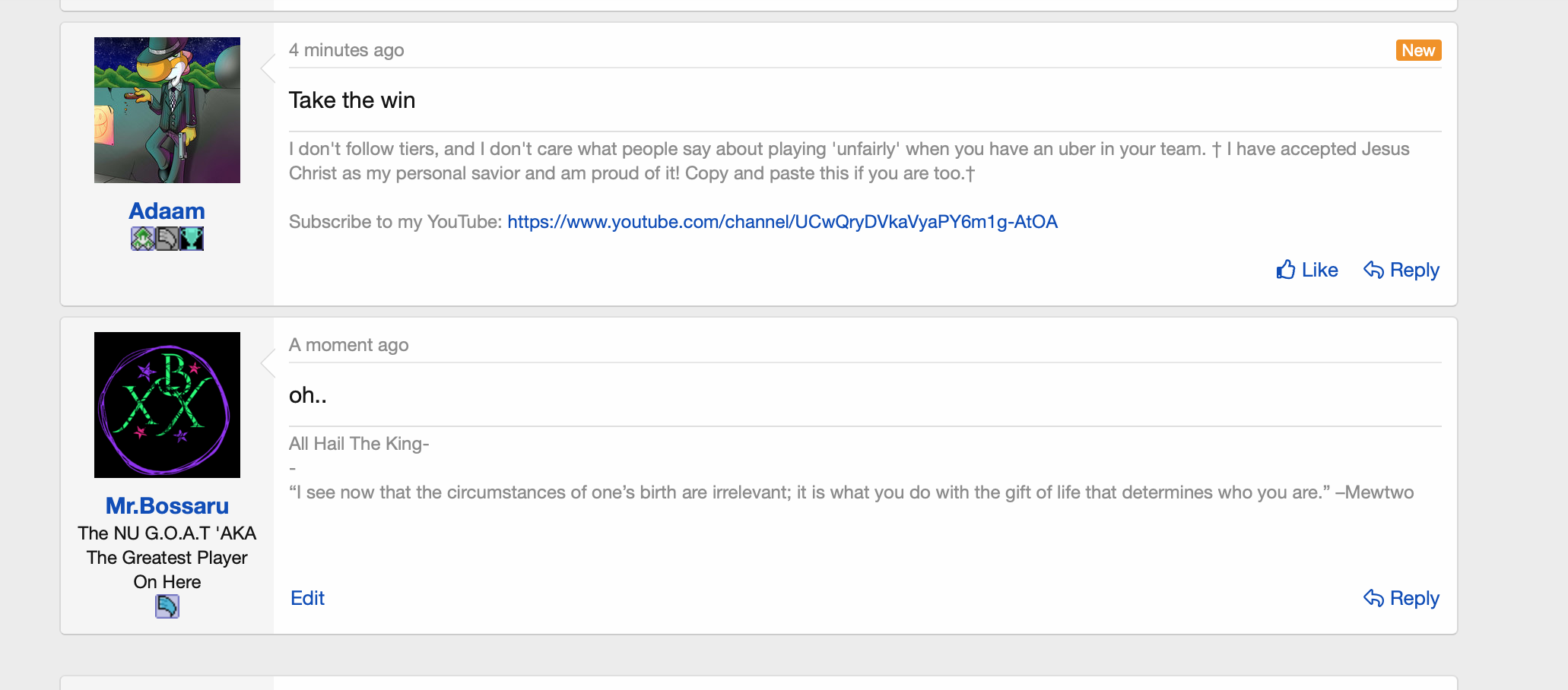Viewport: 1568px width, 690px height.
Task: Click Reply on Adaam's post
Action: [1413, 270]
